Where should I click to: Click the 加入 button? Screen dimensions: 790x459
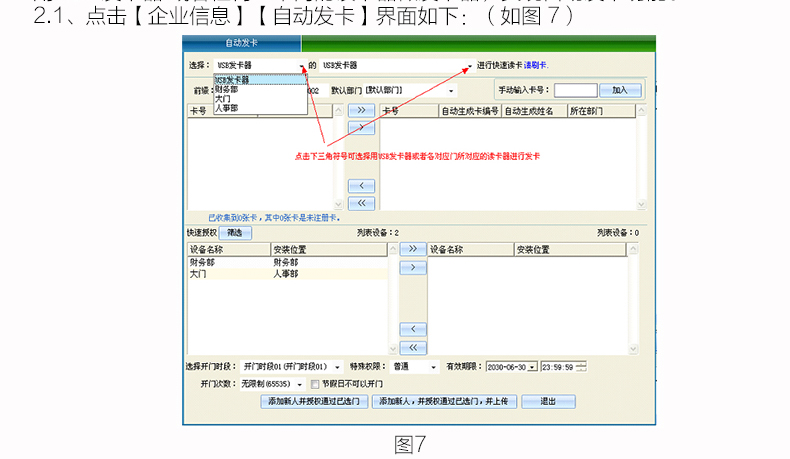tap(620, 90)
